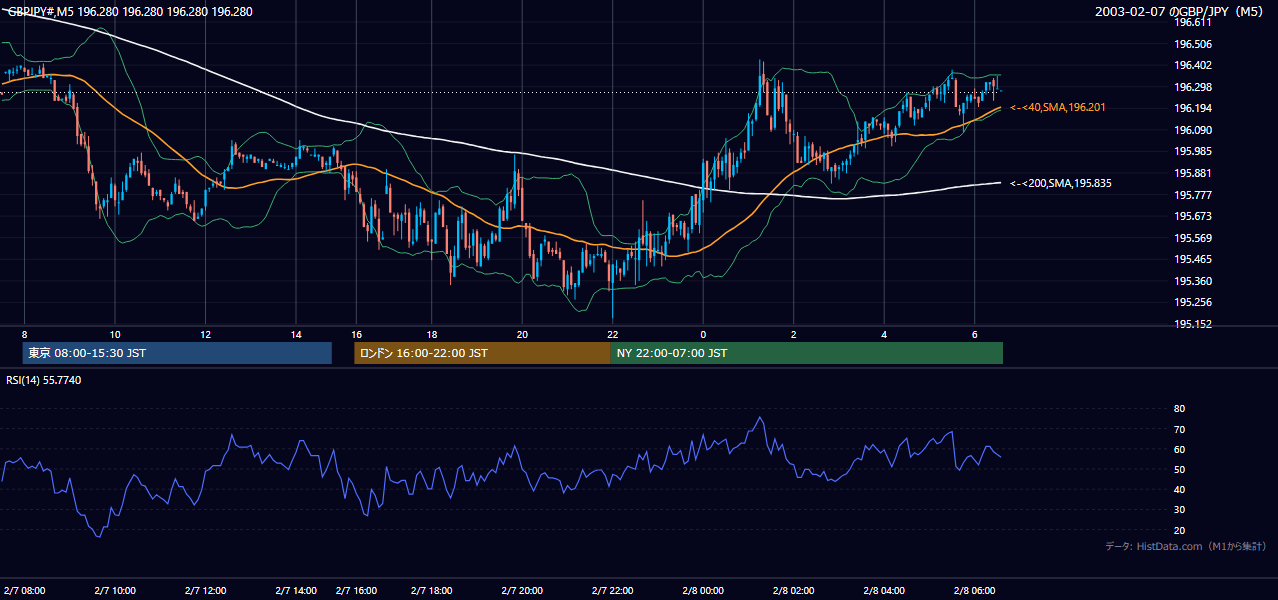Screen dimensions: 1278x600
Task: Click hour label 8 under the price chart
Action: click(x=24, y=334)
